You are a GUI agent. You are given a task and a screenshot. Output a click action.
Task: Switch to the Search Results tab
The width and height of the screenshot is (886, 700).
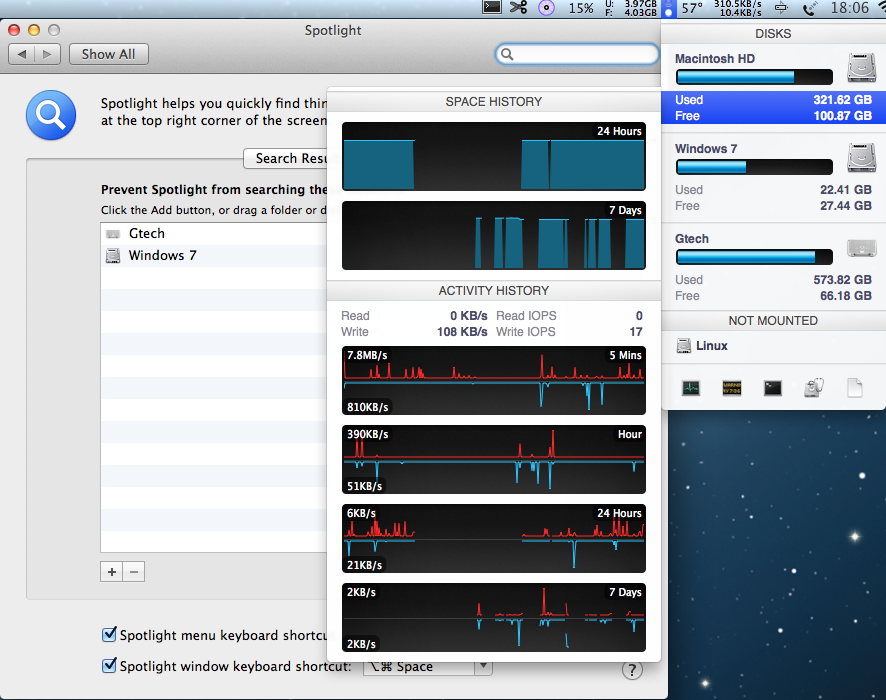pos(287,158)
